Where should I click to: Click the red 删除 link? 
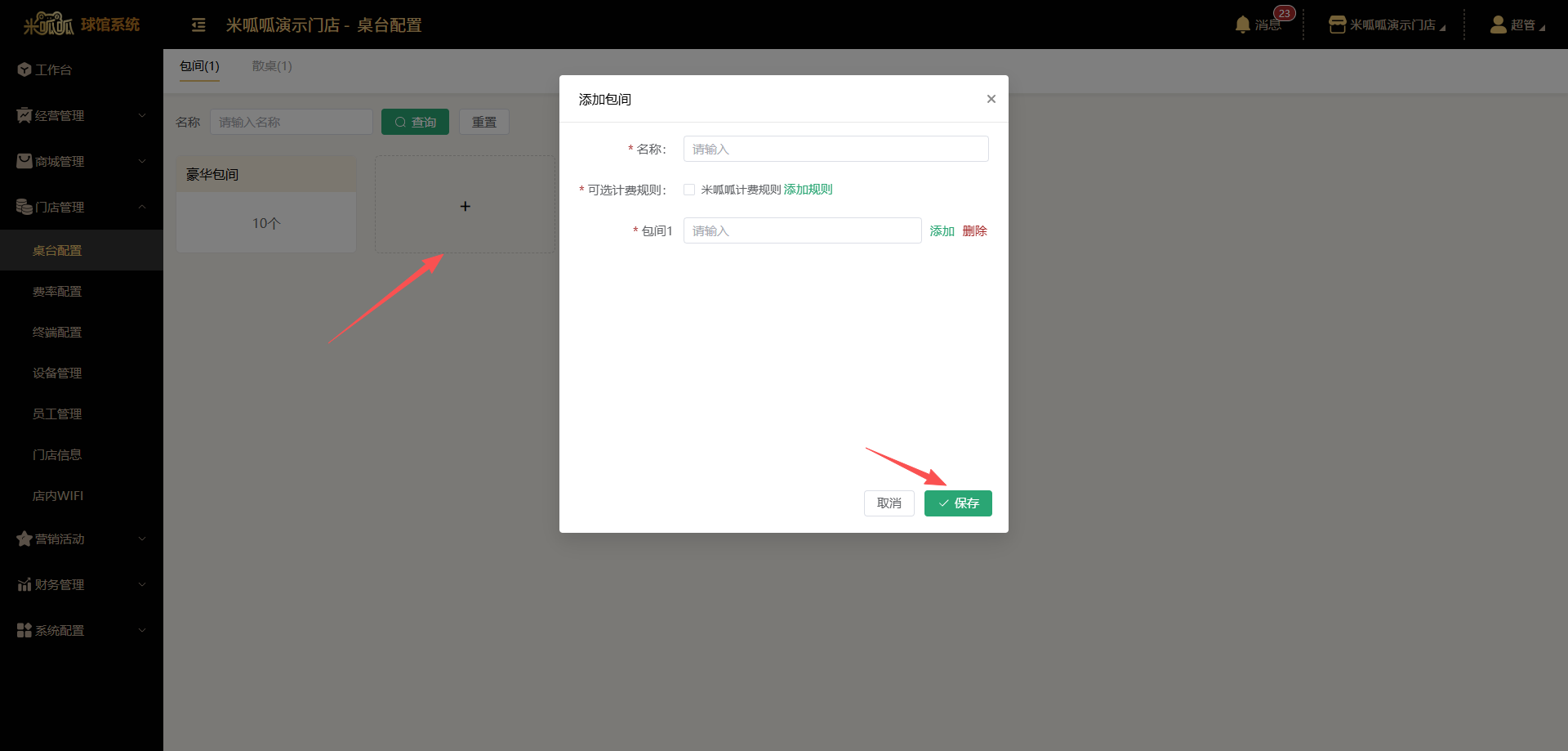coord(974,231)
